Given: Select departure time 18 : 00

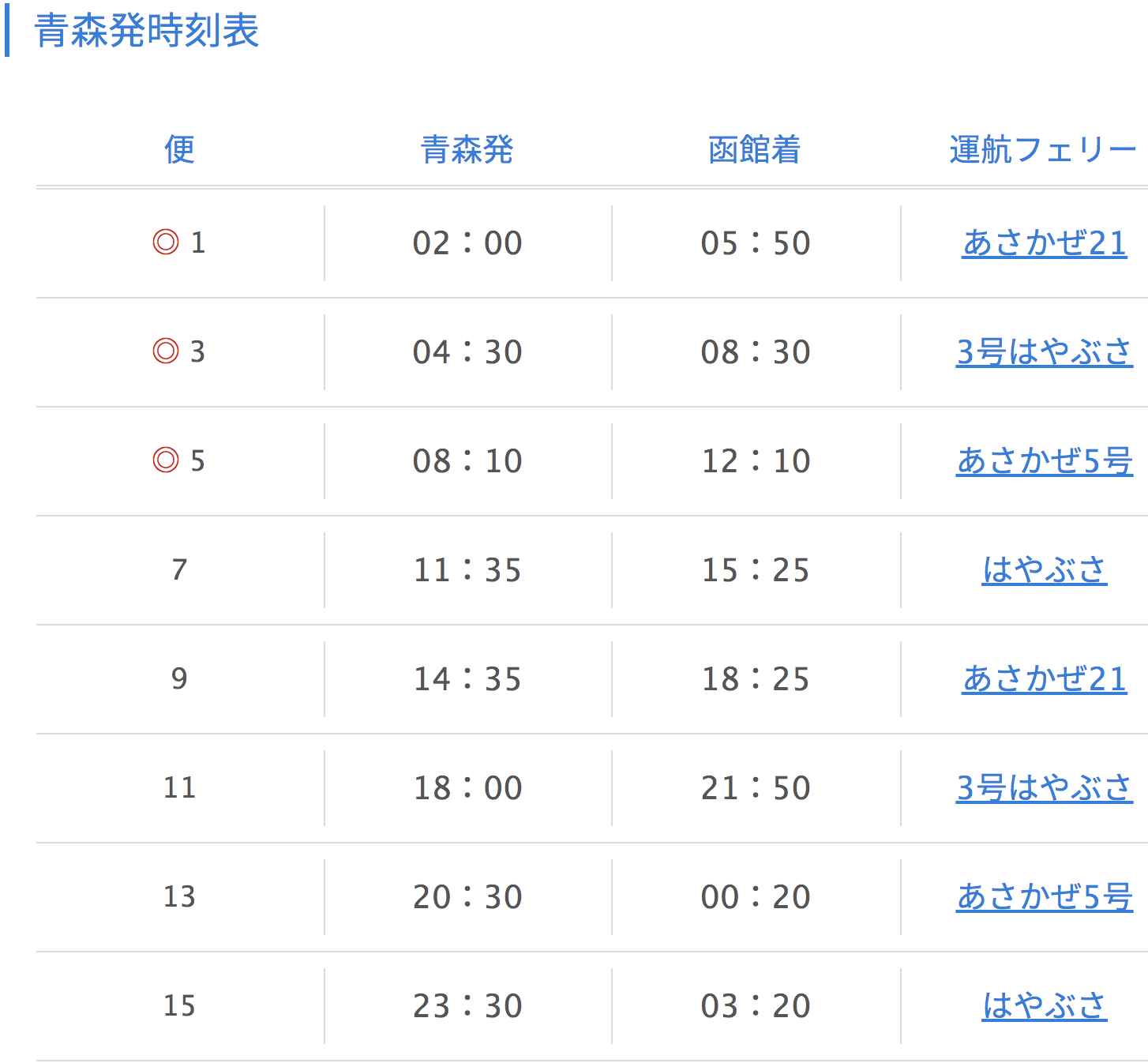Looking at the screenshot, I should coord(467,788).
